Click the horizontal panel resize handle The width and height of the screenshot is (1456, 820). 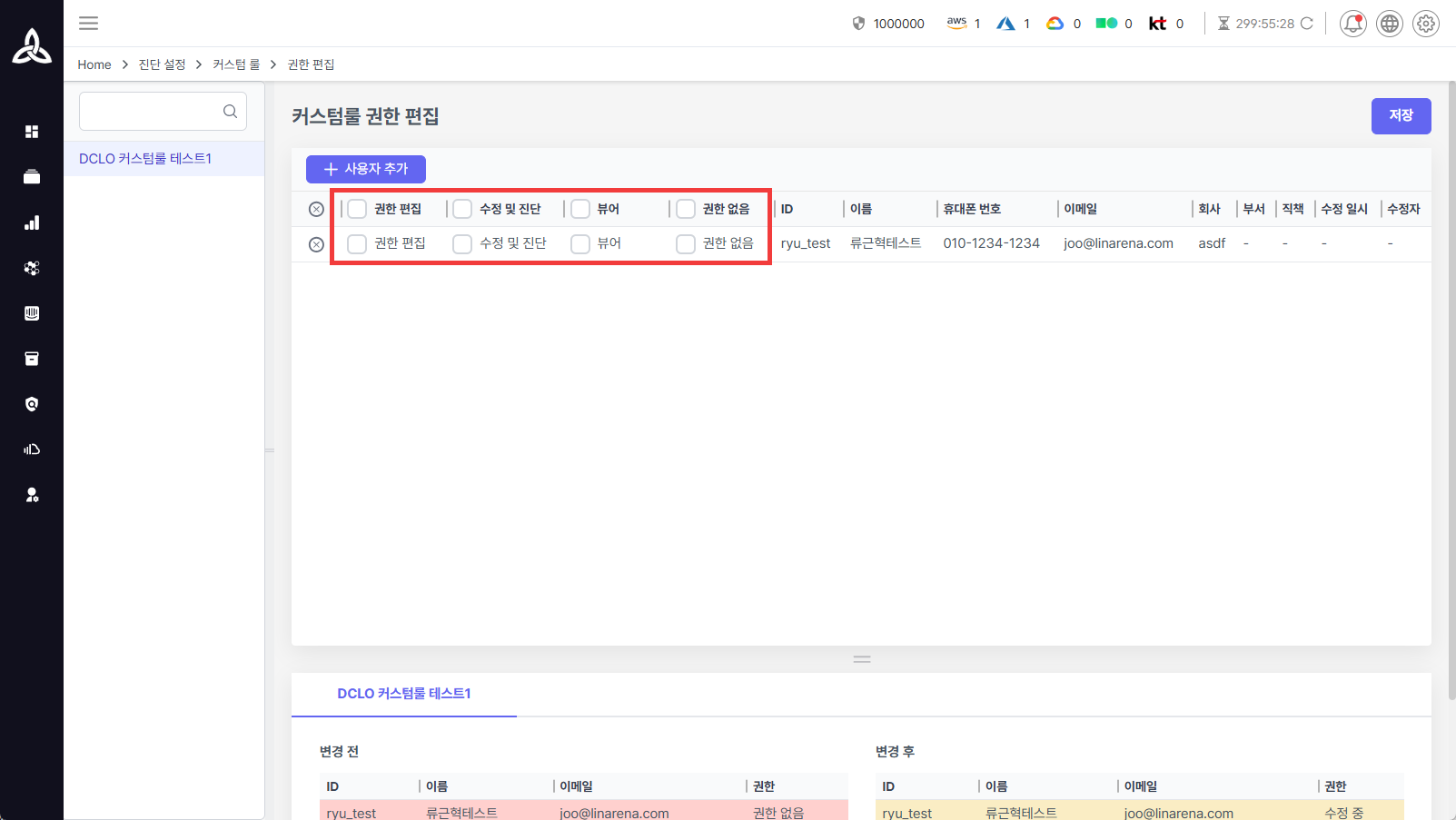point(862,659)
